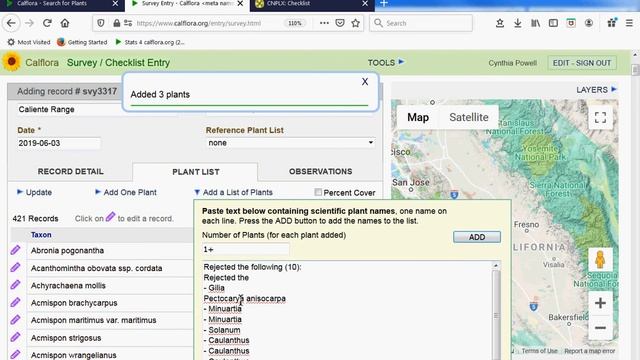
Task: Open Most Visited bookmarks
Action: click(x=29, y=42)
